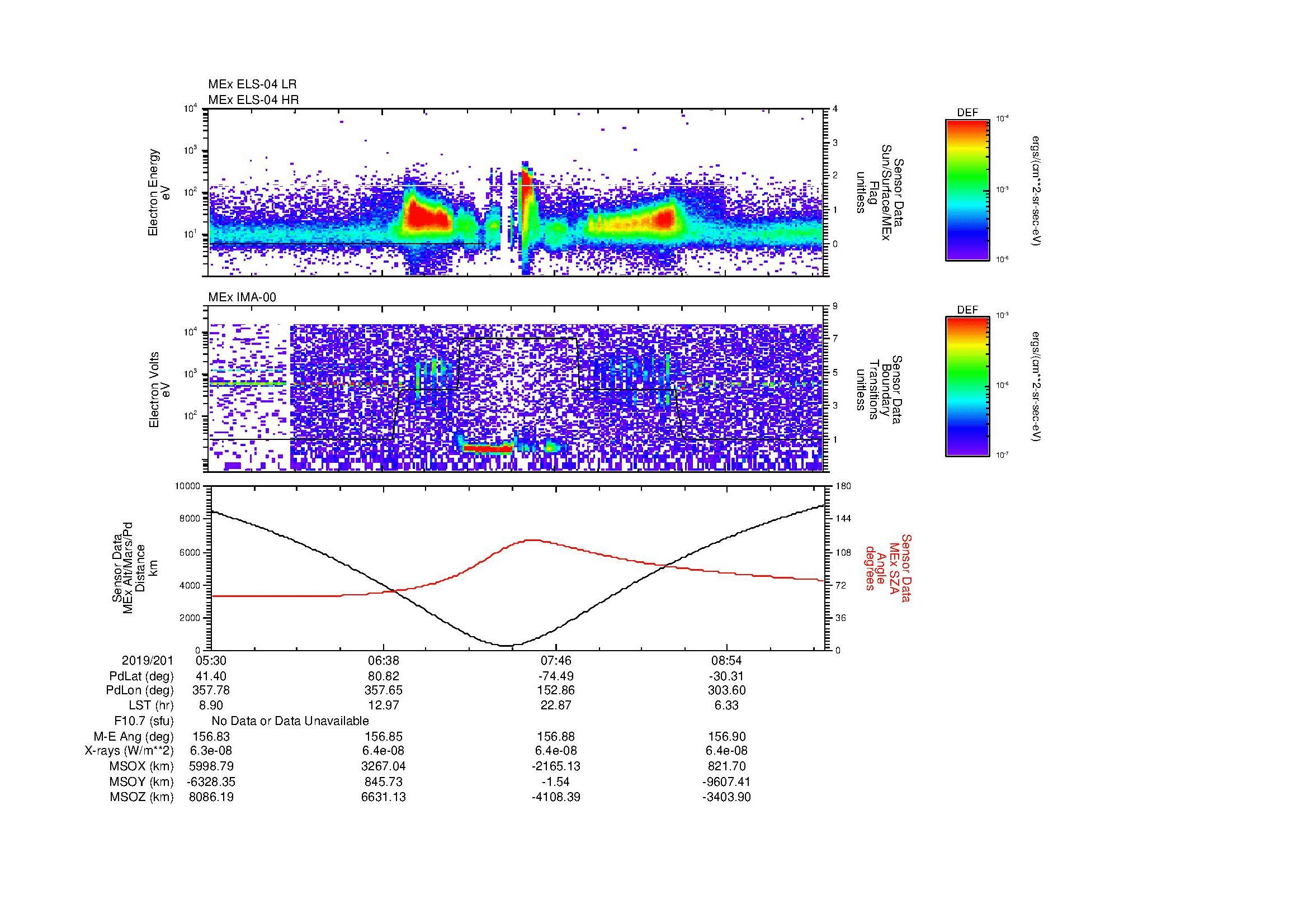
Task: Click the M-E Ang value 156.90
Action: coord(727,736)
